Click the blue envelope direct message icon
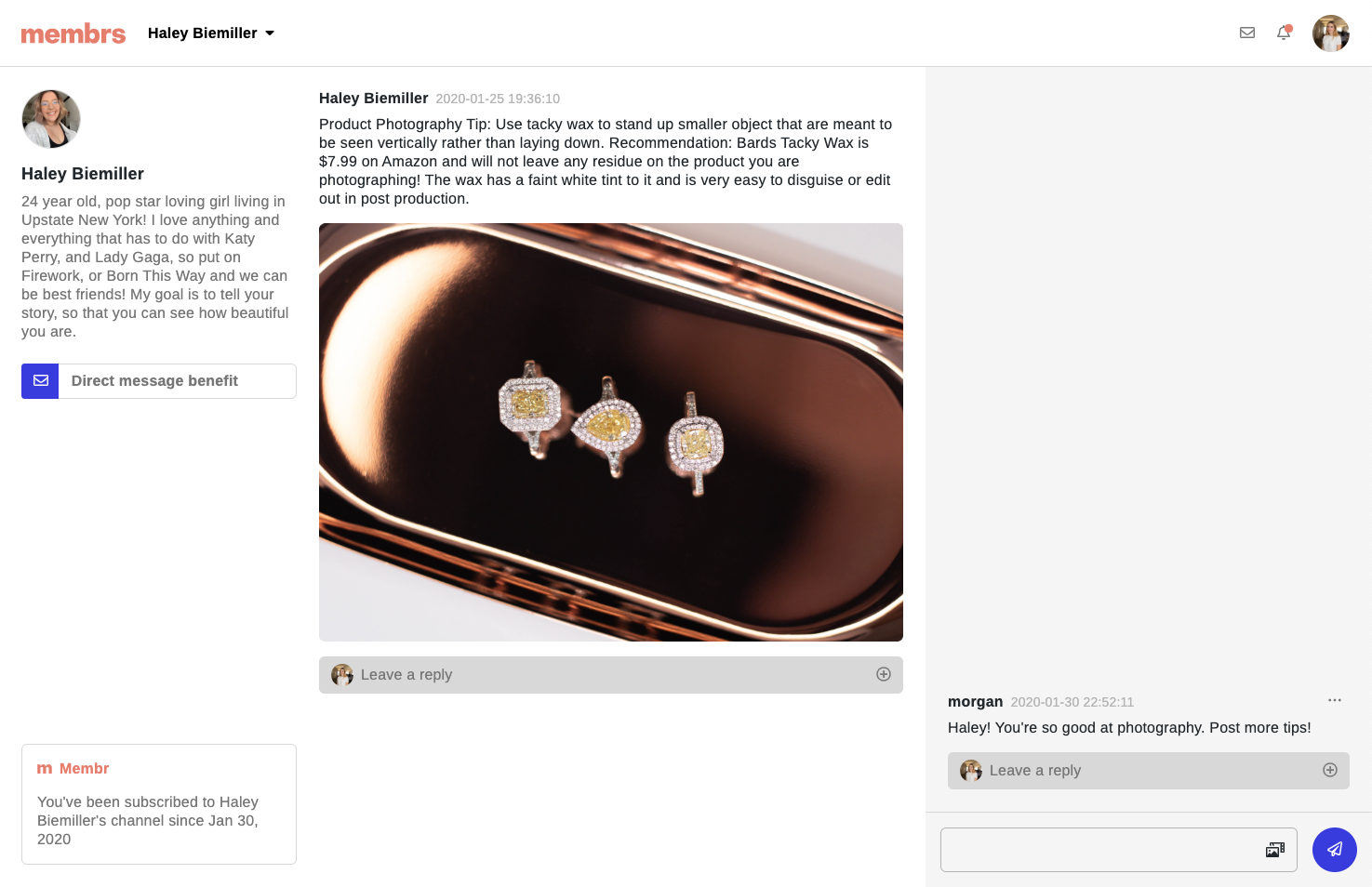 point(40,381)
